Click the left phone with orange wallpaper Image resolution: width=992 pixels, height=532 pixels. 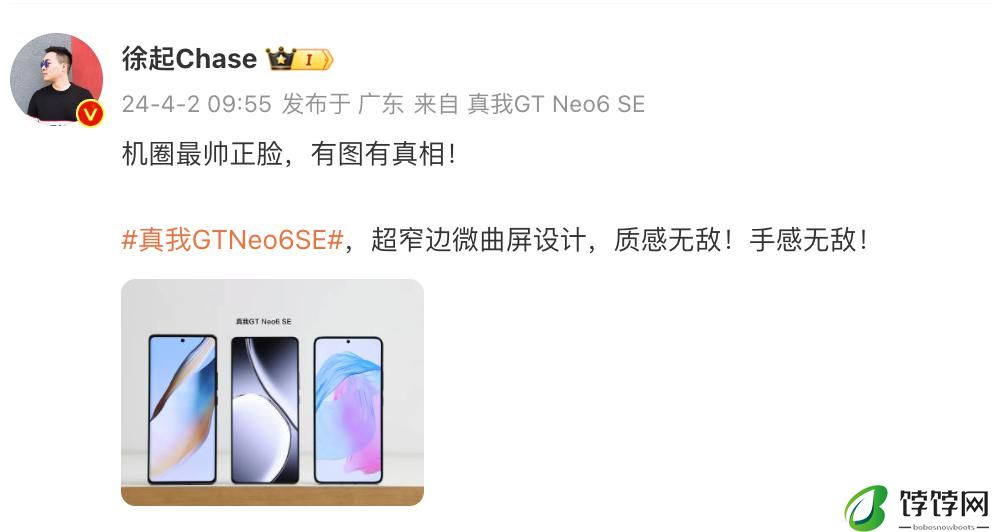pyautogui.click(x=182, y=409)
